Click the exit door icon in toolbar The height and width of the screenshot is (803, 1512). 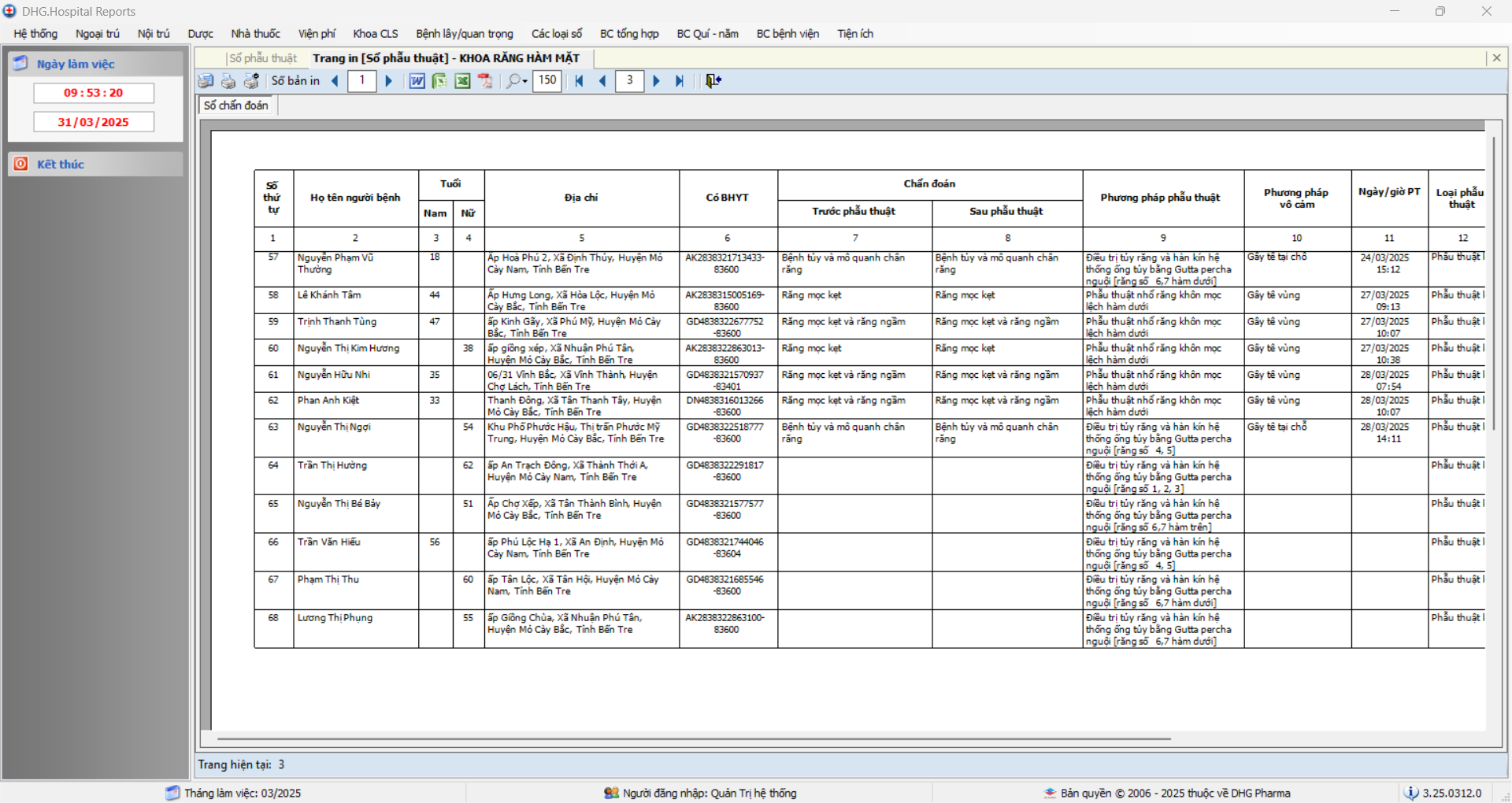pyautogui.click(x=713, y=81)
